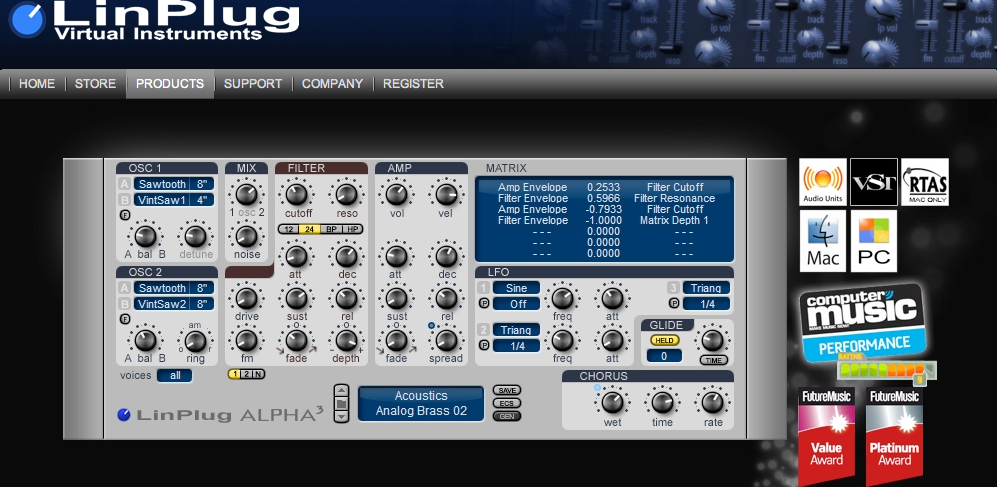The width and height of the screenshot is (997, 487).
Task: Open OSC 1 waveform A Sawtooth selector
Action: tap(161, 184)
